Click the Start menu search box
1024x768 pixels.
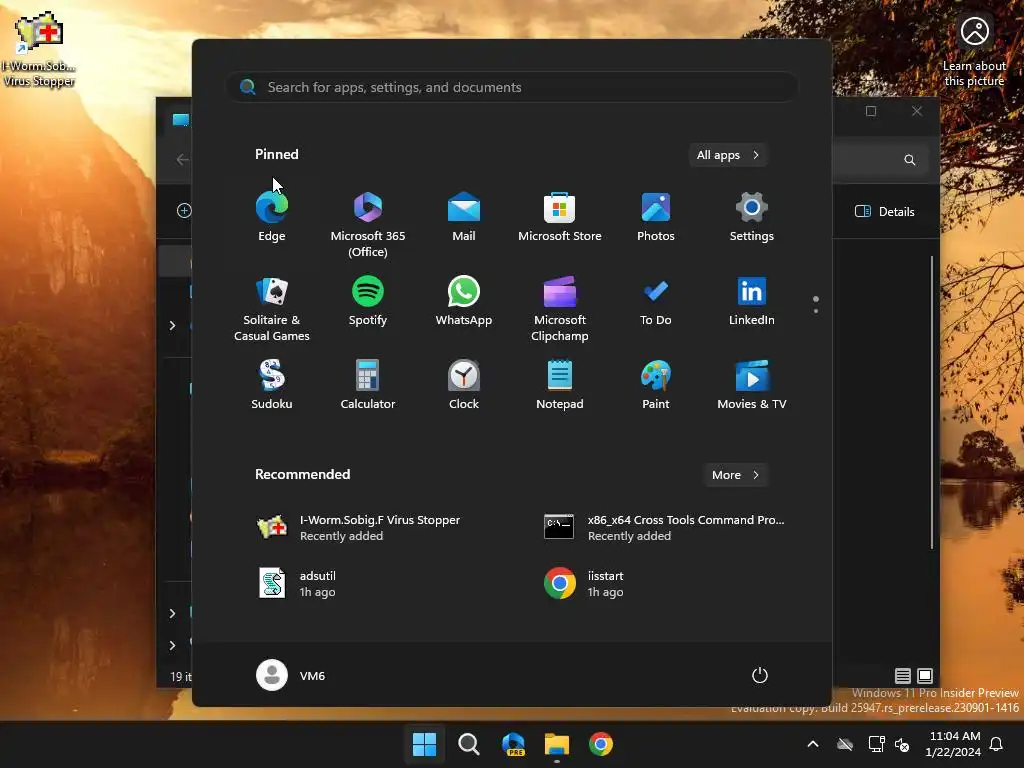(512, 87)
